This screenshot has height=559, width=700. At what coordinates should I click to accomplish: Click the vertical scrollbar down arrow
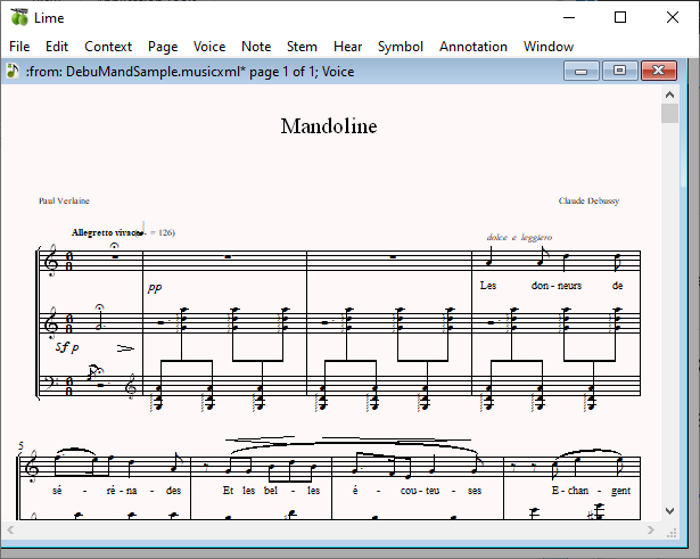[x=670, y=510]
